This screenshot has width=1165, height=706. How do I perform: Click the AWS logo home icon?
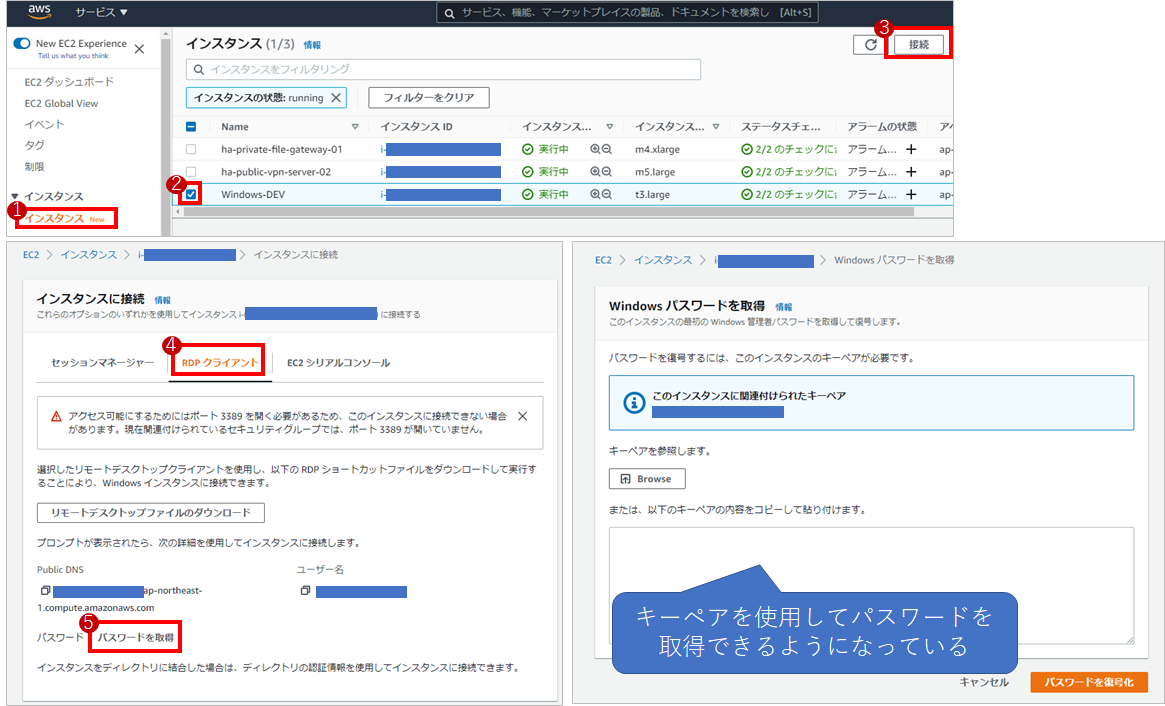coord(39,12)
